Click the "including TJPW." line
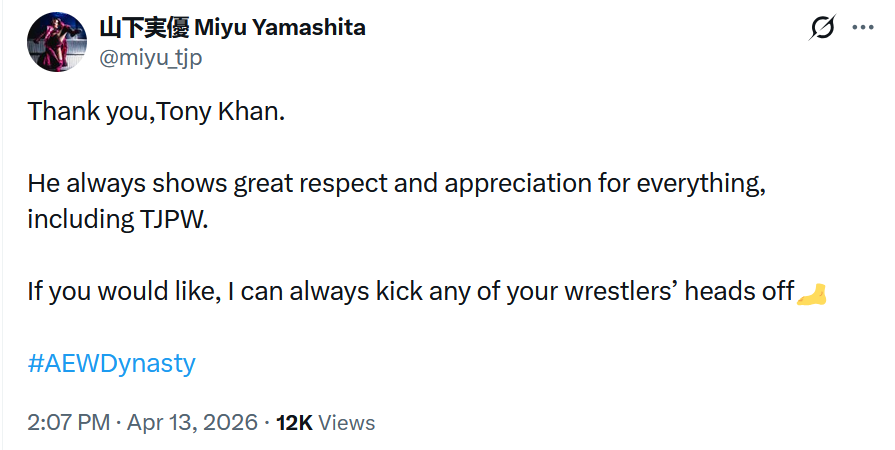The height and width of the screenshot is (450, 895). (118, 220)
